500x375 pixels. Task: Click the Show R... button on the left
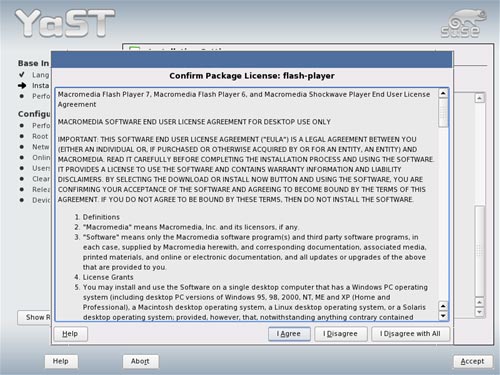34,317
